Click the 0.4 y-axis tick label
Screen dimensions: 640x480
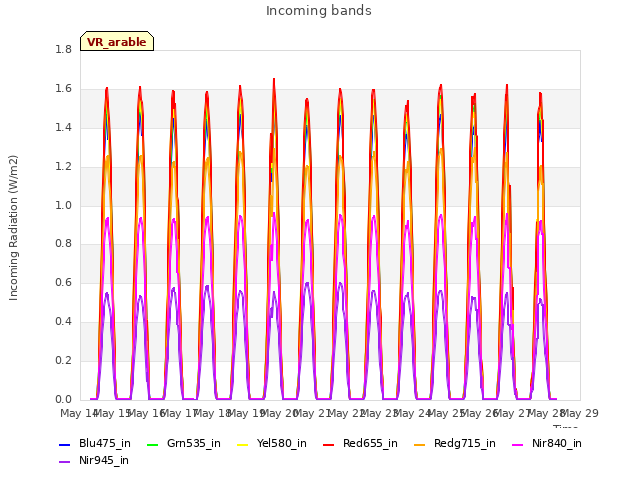coord(63,322)
